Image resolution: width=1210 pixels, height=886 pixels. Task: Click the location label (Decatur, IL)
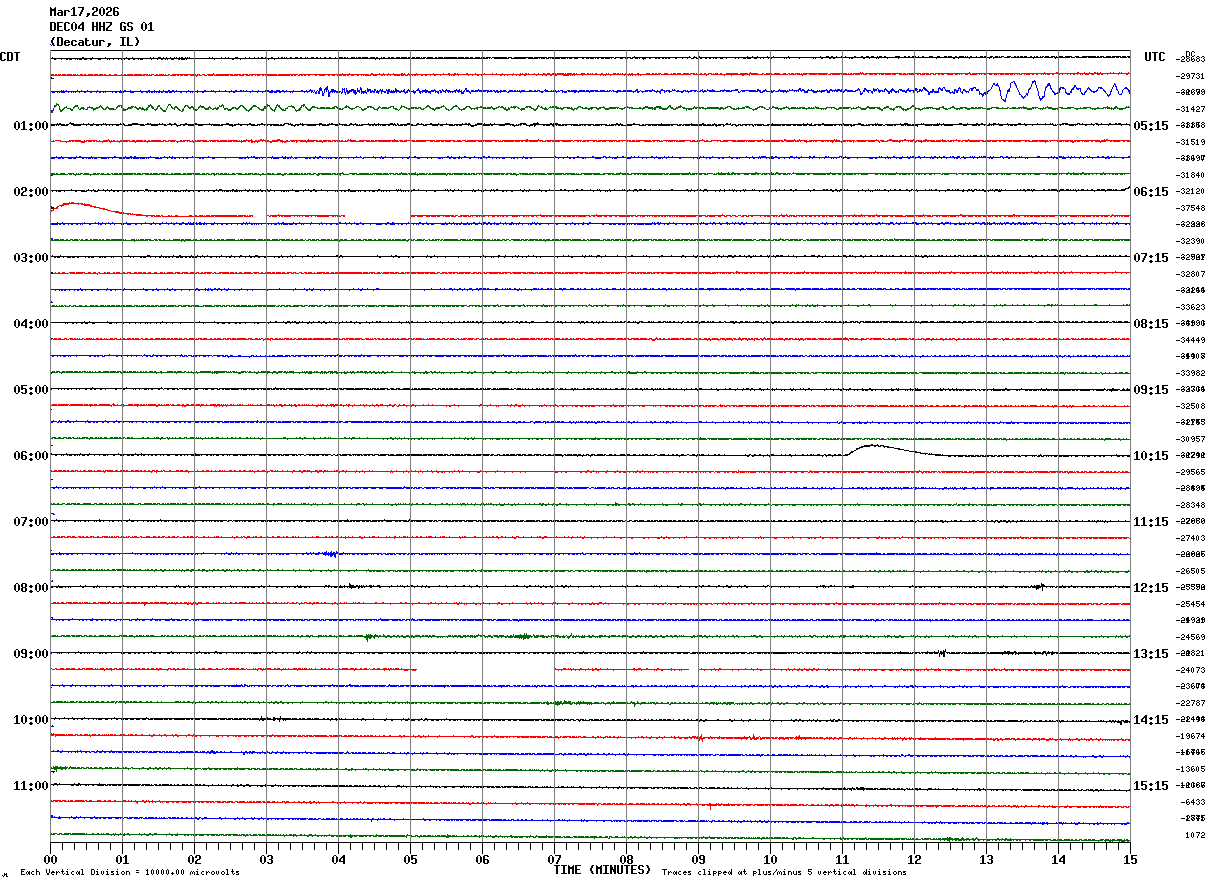coord(95,42)
